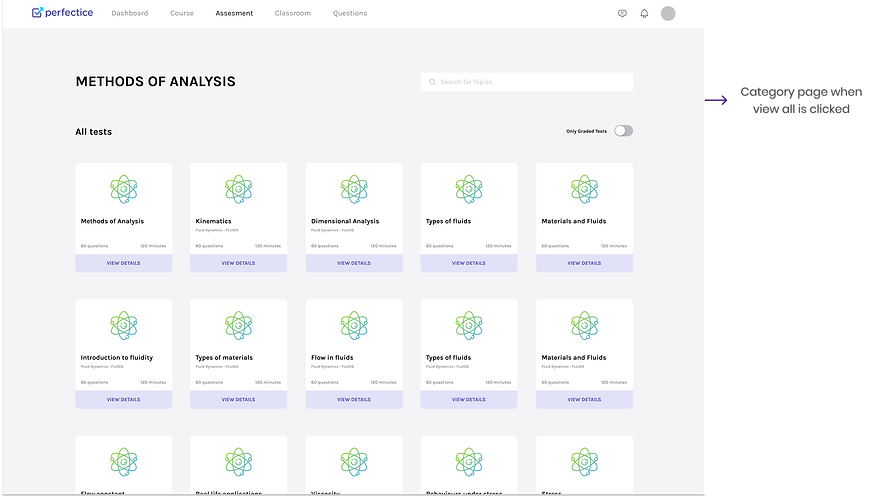This screenshot has height=496, width=876.
Task: Go to the Dashboard tab
Action: (130, 13)
